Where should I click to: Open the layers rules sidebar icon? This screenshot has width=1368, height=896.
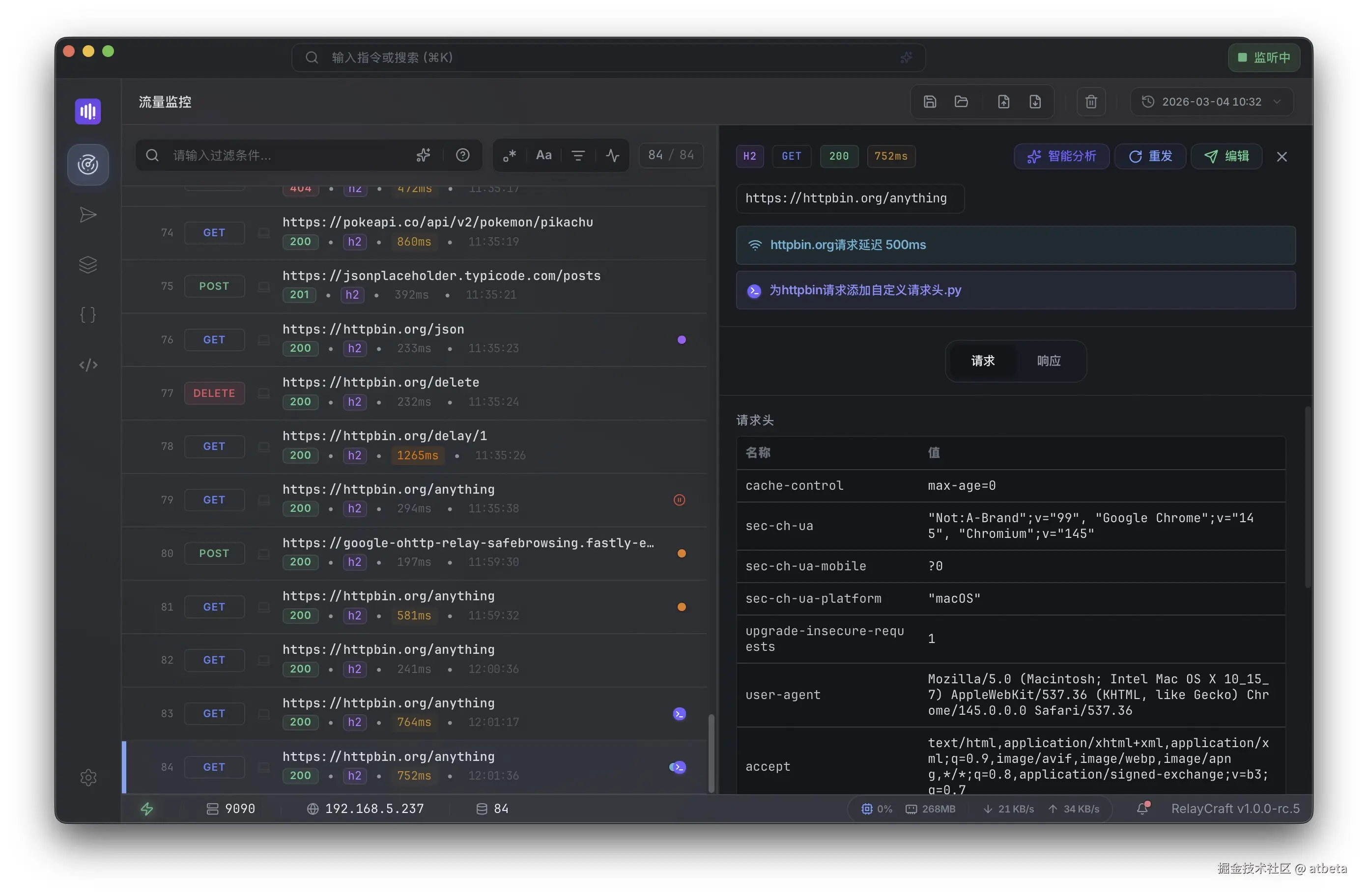coord(87,265)
